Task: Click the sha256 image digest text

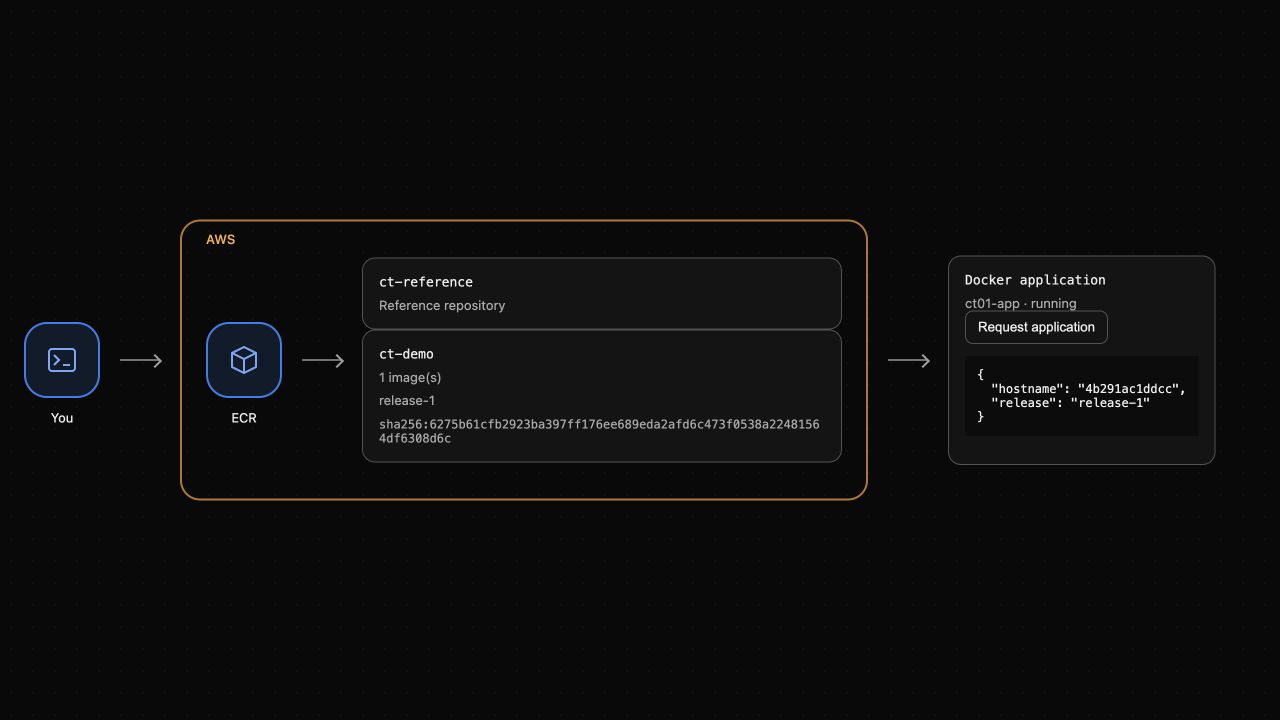Action: pos(599,431)
